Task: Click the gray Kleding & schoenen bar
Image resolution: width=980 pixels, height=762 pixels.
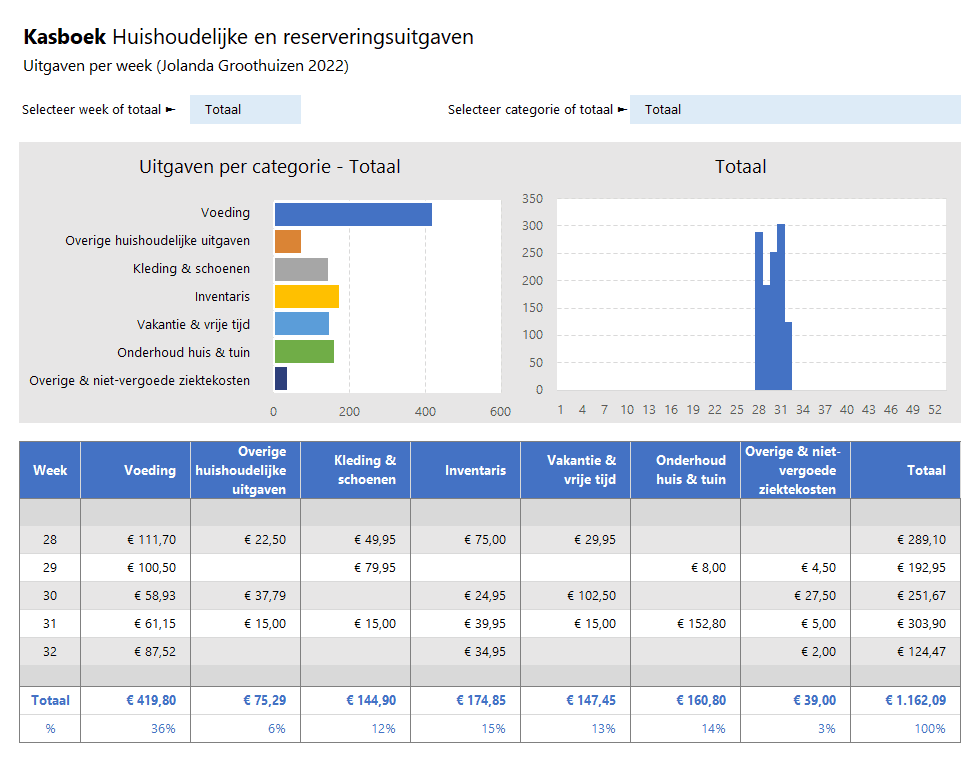Action: (301, 269)
